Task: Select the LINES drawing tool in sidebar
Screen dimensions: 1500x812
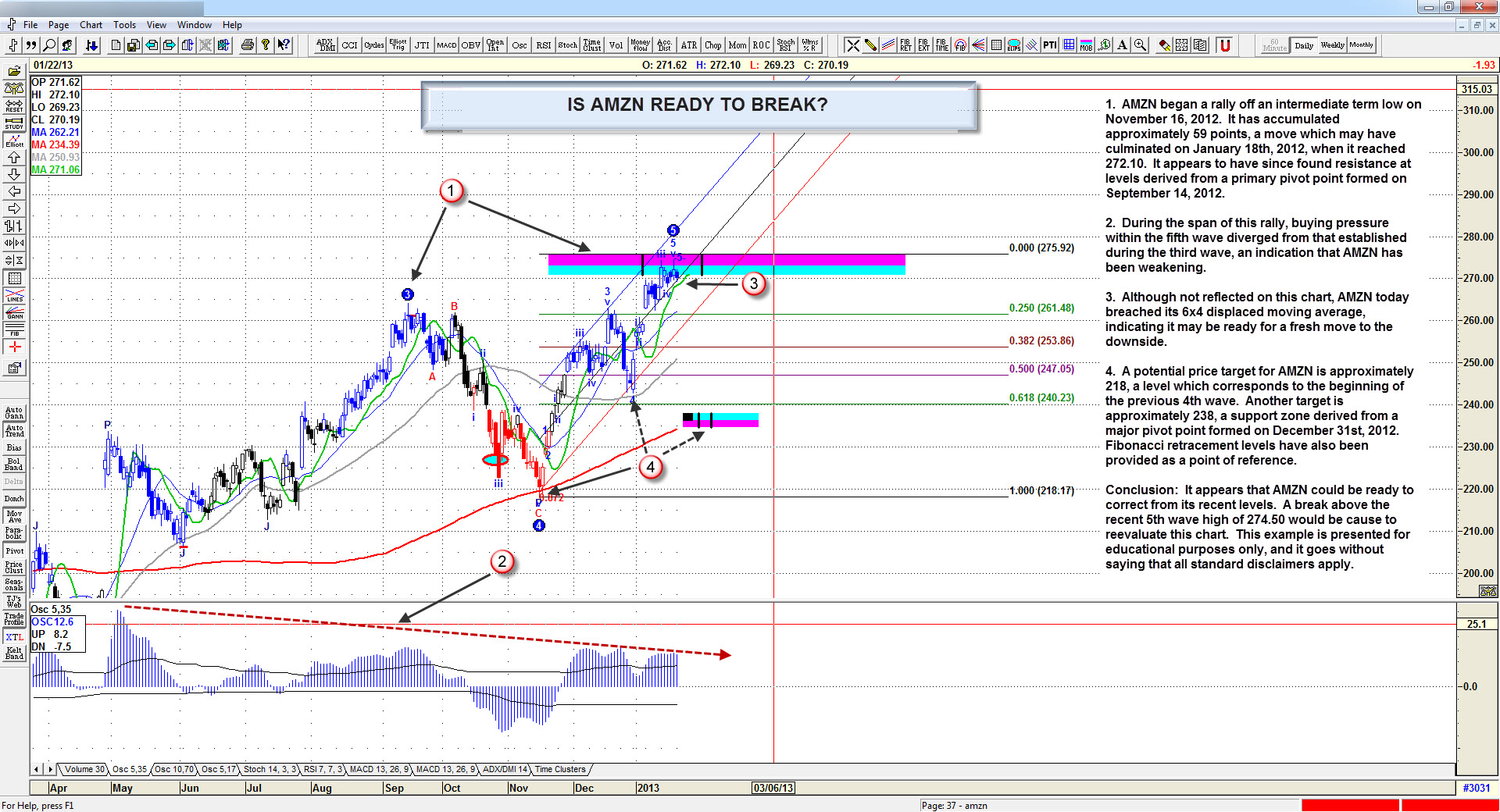Action: [x=14, y=295]
